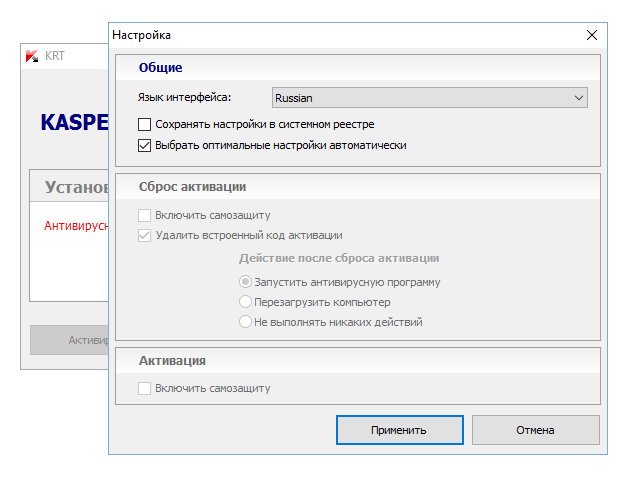The image size is (644, 477).
Task: Choose Перезагрузить компьютер radio option
Action: [245, 302]
